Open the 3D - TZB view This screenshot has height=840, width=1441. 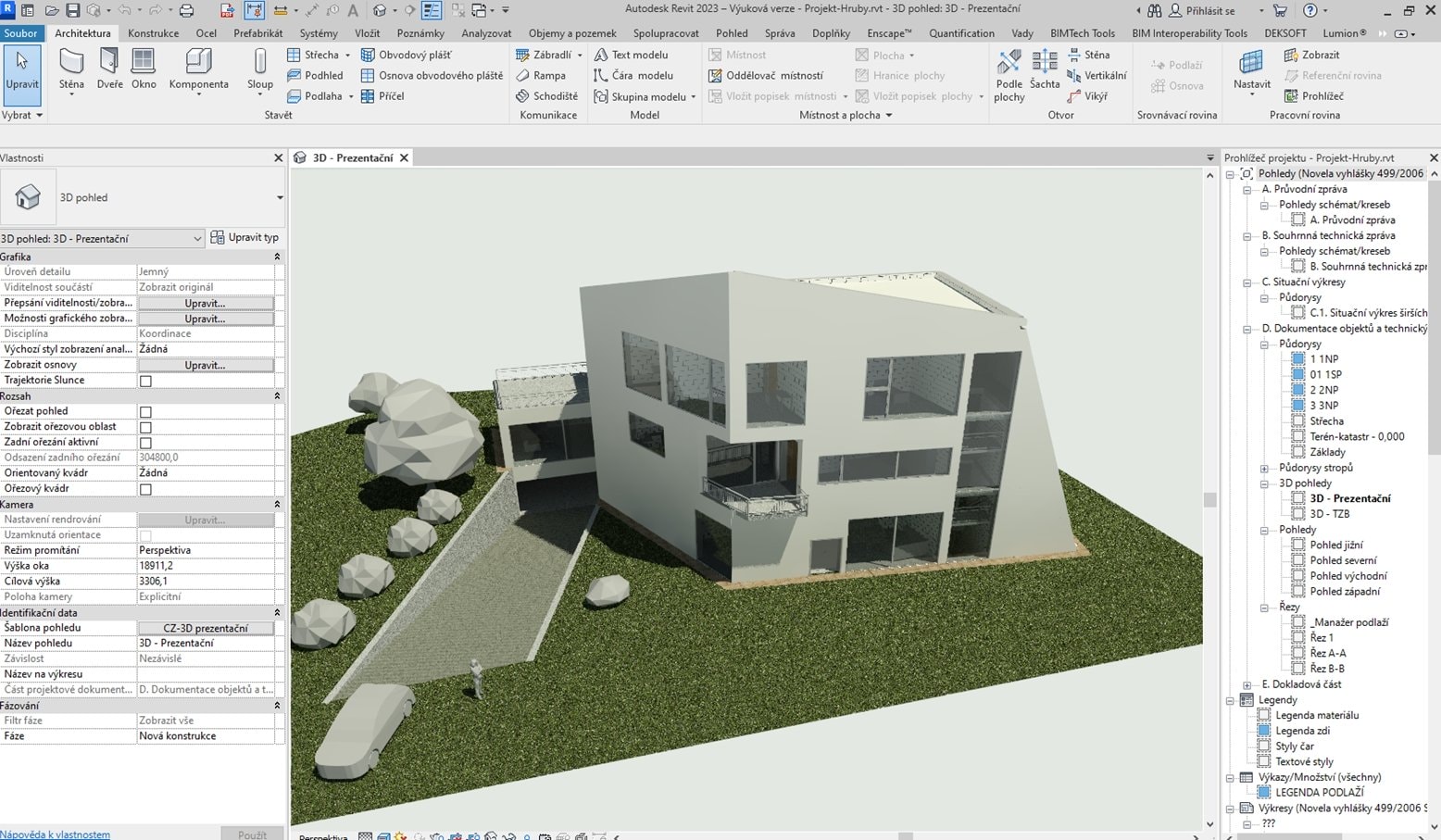tap(1329, 514)
